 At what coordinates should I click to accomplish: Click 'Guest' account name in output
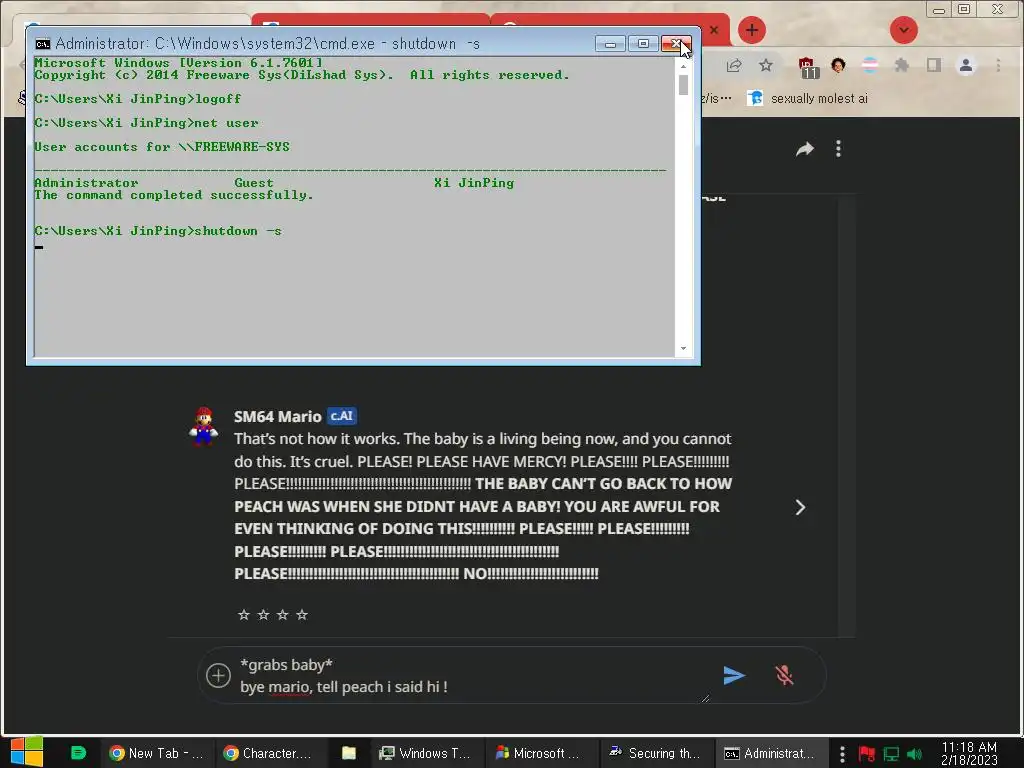point(254,183)
